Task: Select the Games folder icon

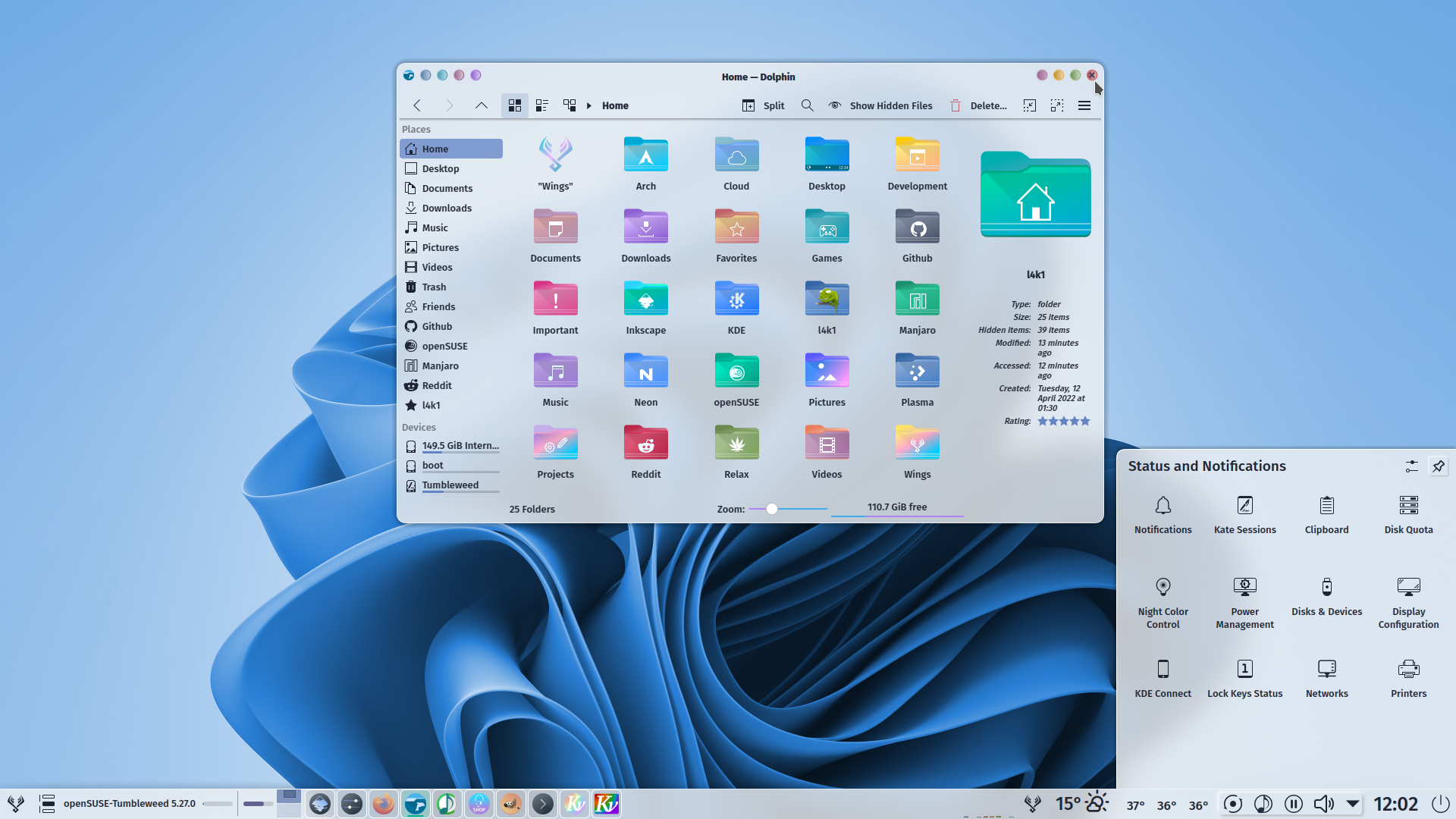Action: (x=827, y=227)
